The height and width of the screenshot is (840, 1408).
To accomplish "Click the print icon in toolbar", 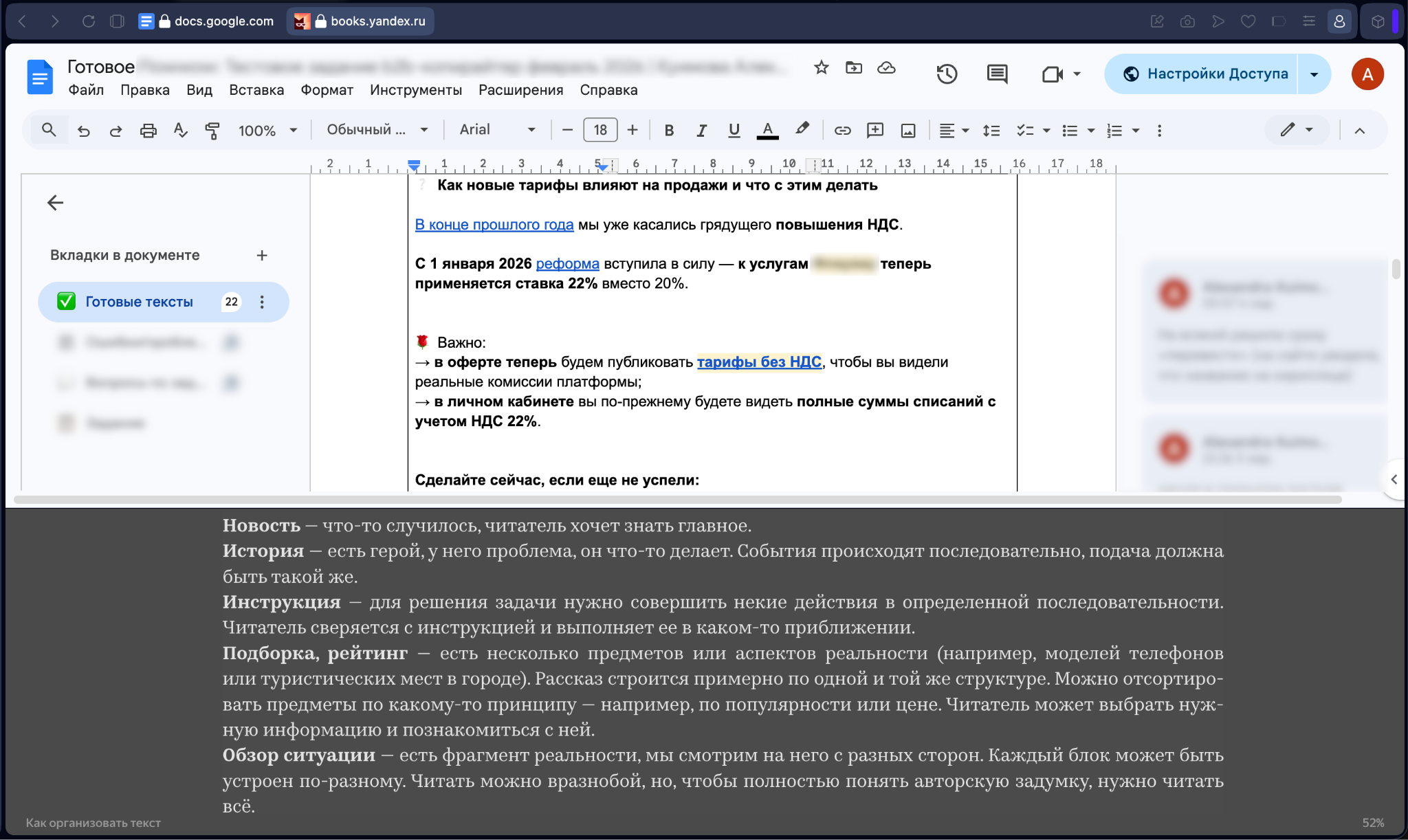I will pos(148,131).
